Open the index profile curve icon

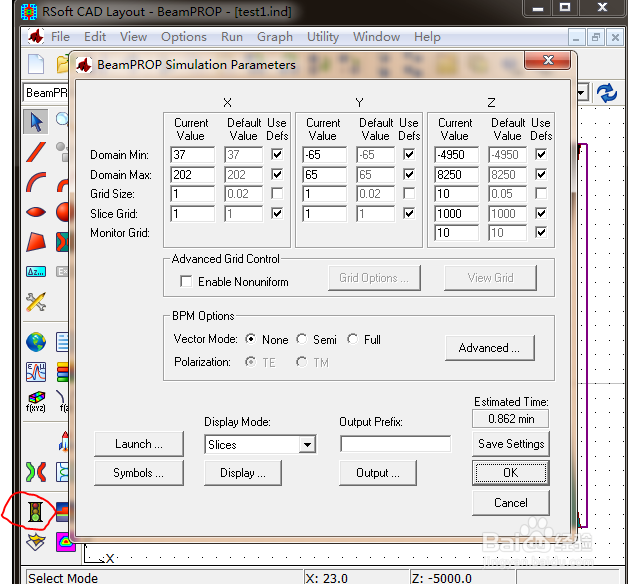(36, 372)
